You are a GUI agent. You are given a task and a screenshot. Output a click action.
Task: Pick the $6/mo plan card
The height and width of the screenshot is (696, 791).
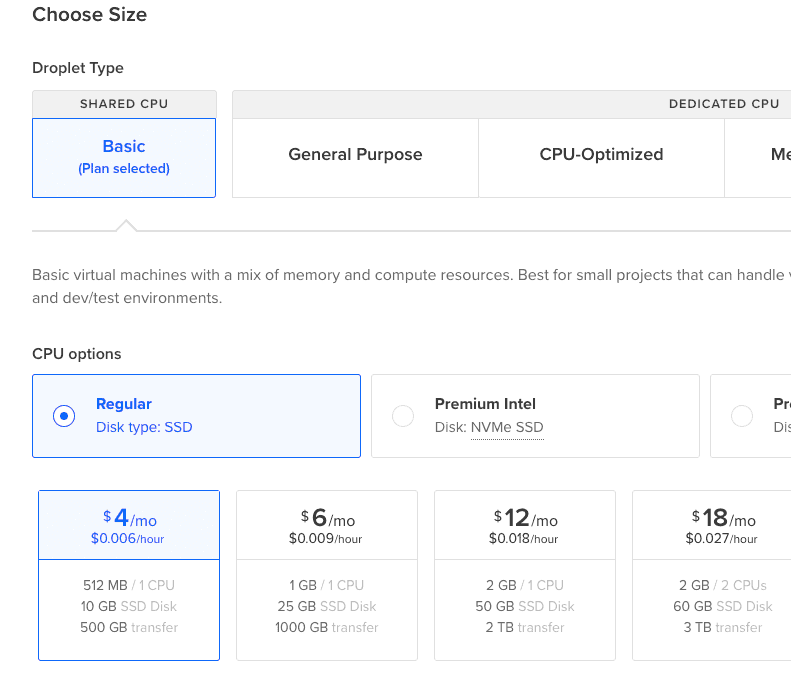pos(327,575)
